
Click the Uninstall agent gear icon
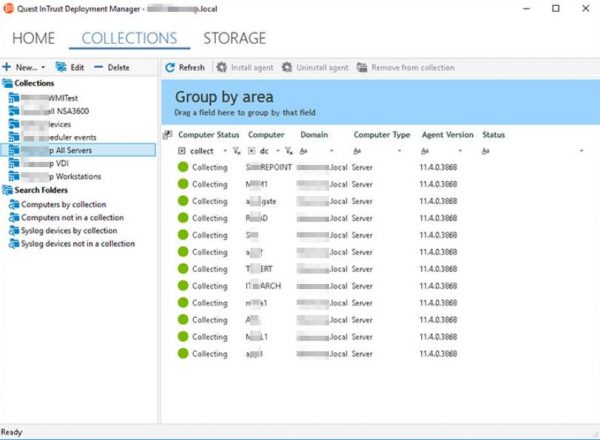[288, 68]
